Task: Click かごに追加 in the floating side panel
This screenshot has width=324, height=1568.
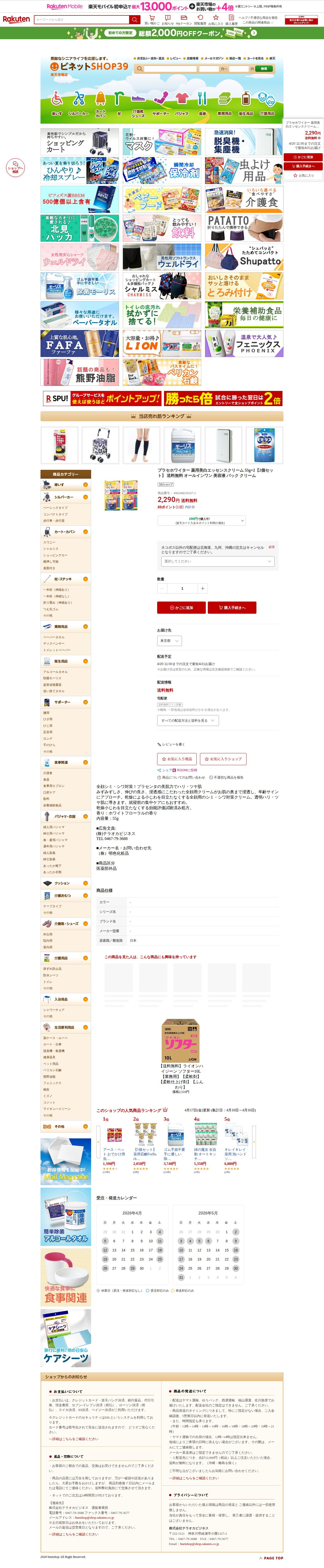Action: tap(303, 157)
